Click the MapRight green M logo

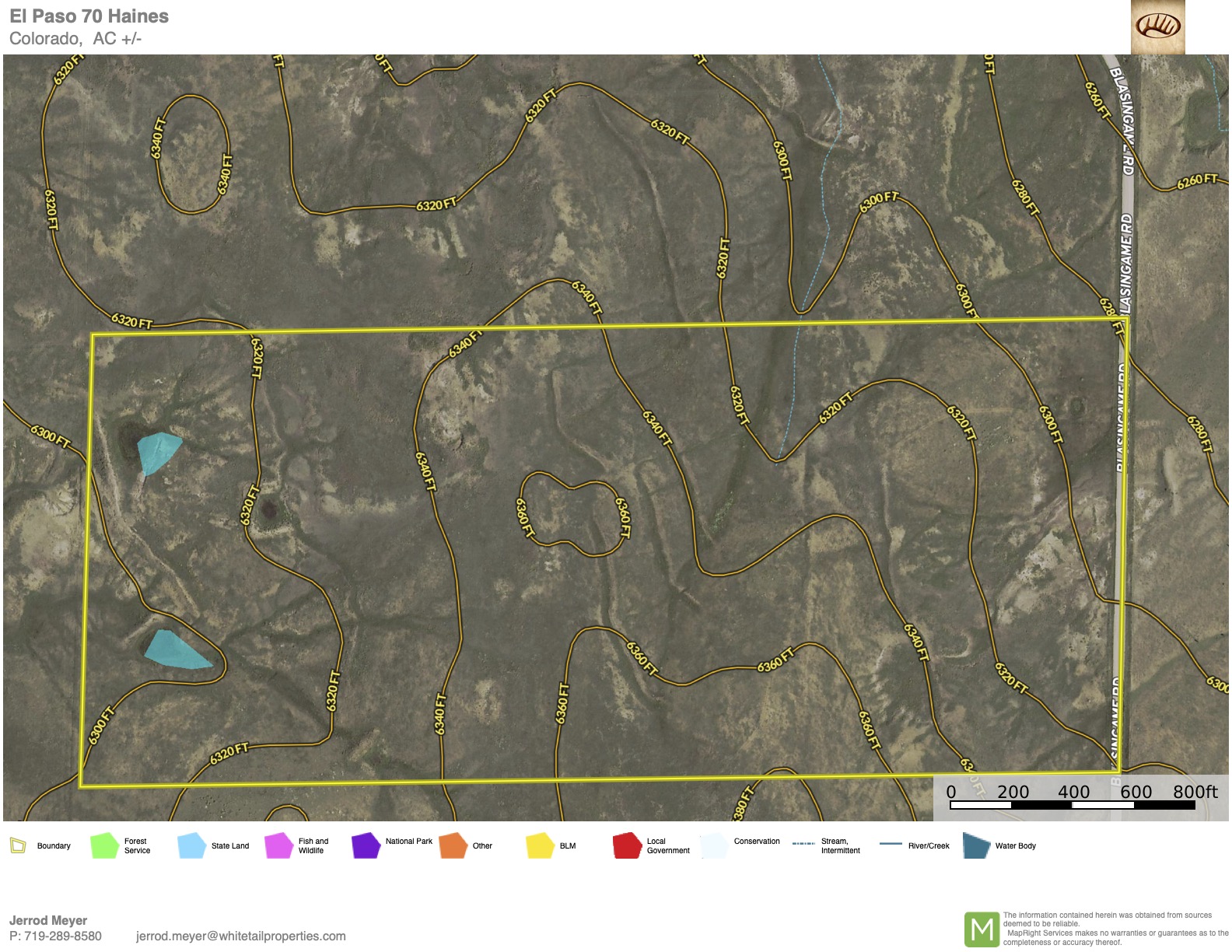[x=982, y=929]
